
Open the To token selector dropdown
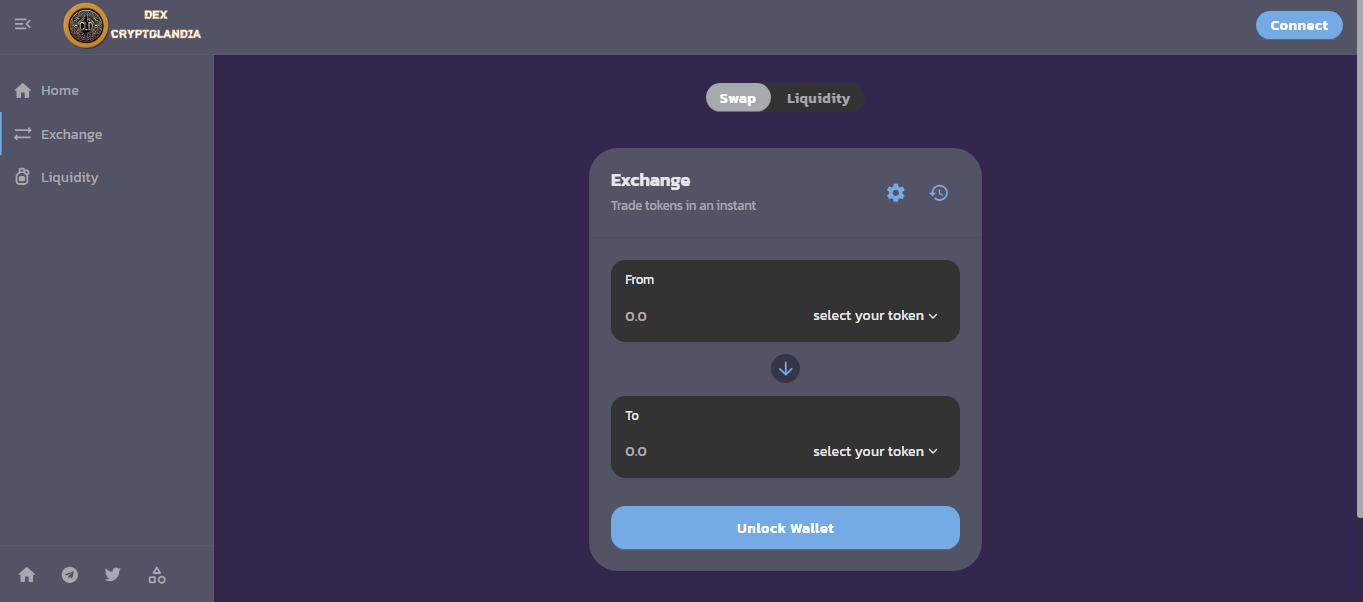coord(875,452)
